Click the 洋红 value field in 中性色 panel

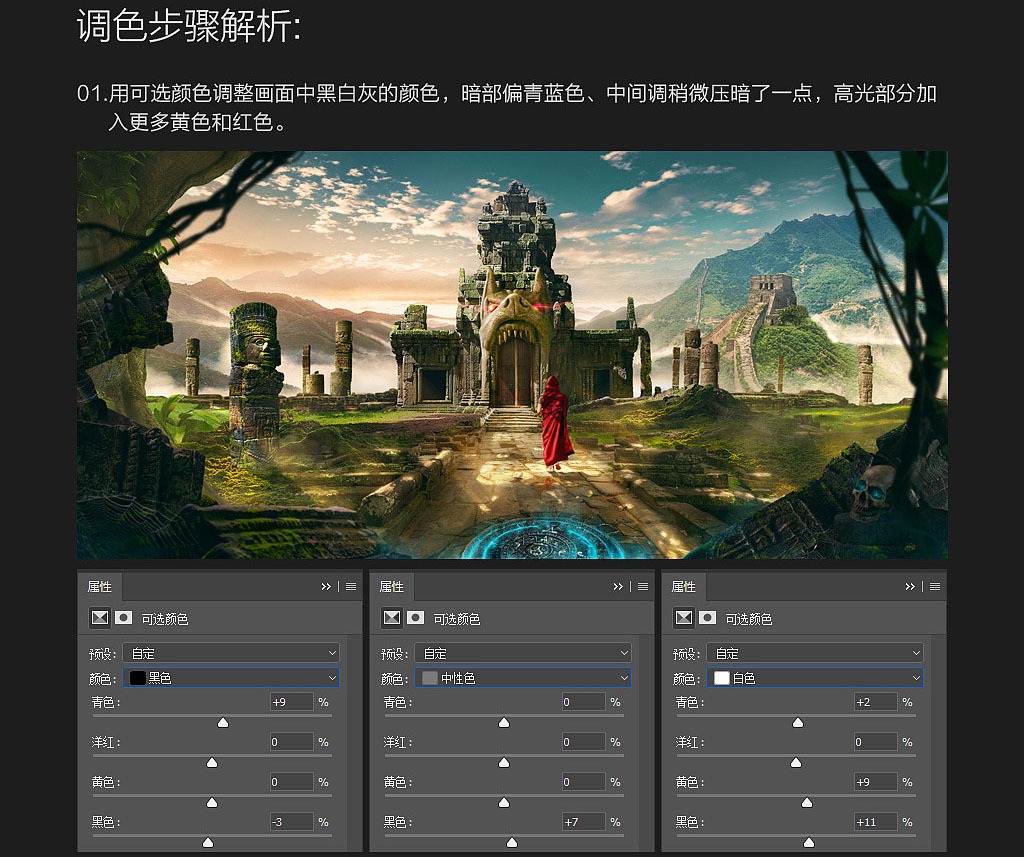click(583, 742)
